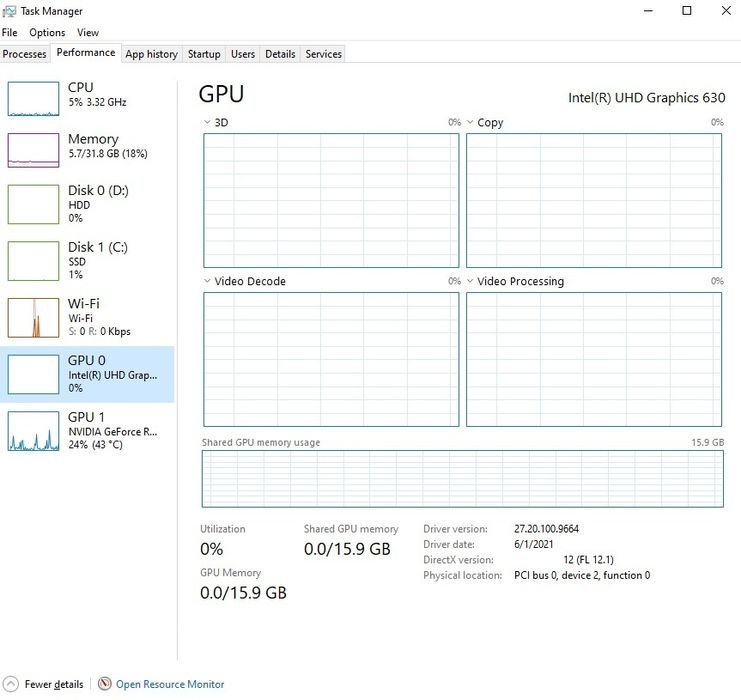The height and width of the screenshot is (700, 741).
Task: Go to the Startup tab
Action: [204, 54]
